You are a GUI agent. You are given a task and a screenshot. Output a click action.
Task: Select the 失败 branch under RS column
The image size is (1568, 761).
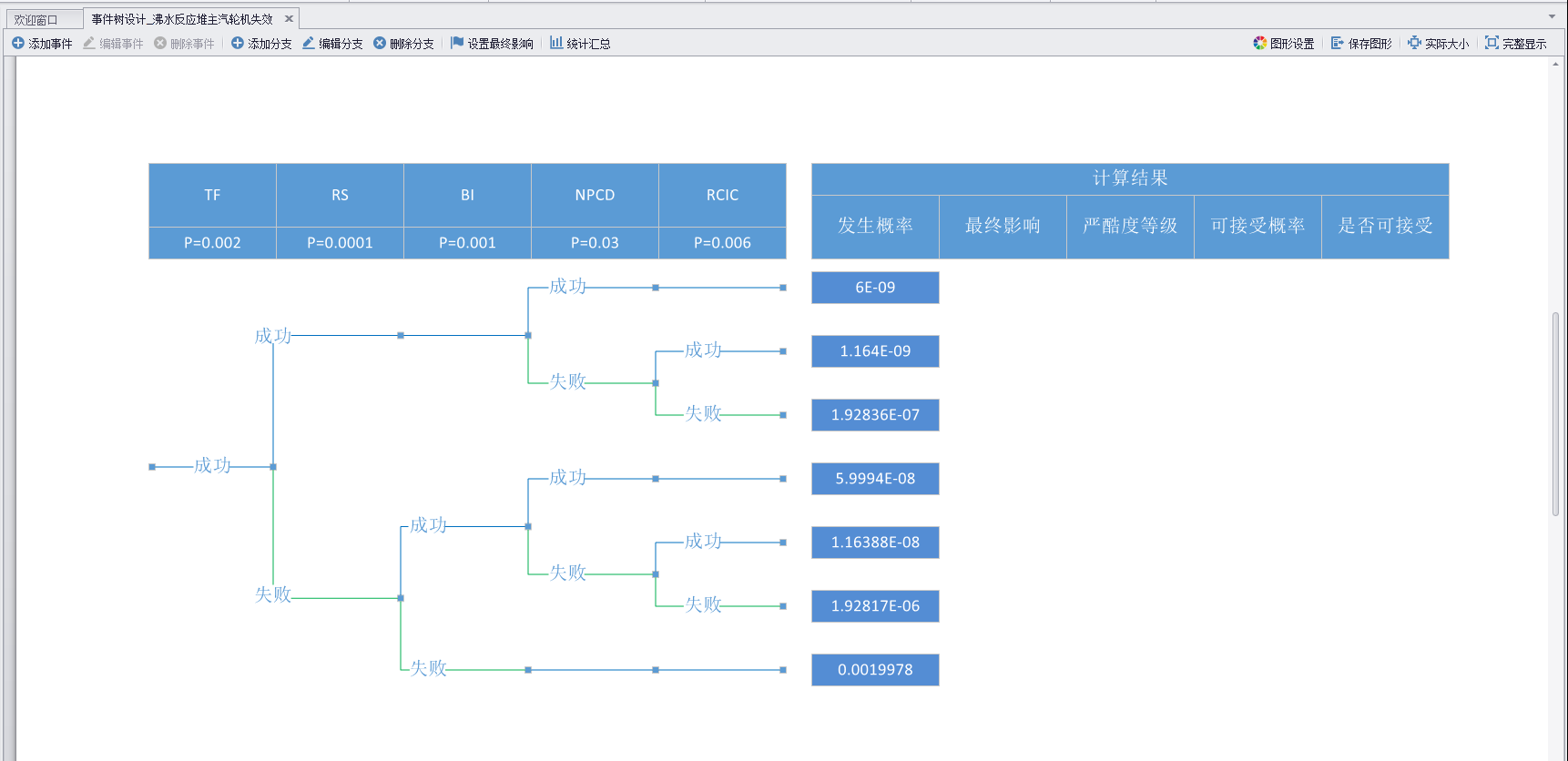273,594
